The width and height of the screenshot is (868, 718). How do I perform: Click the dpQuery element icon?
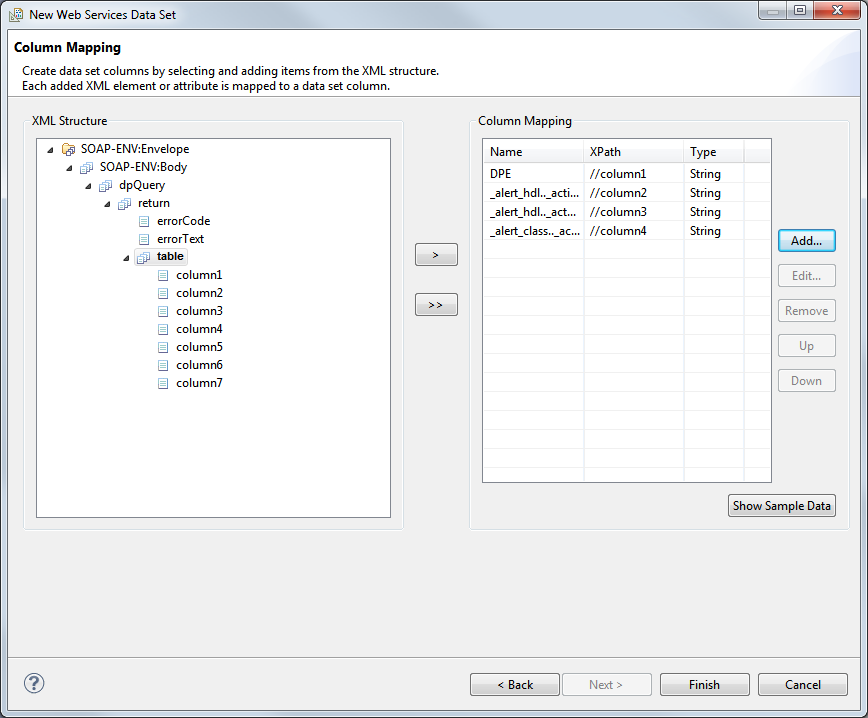point(106,185)
